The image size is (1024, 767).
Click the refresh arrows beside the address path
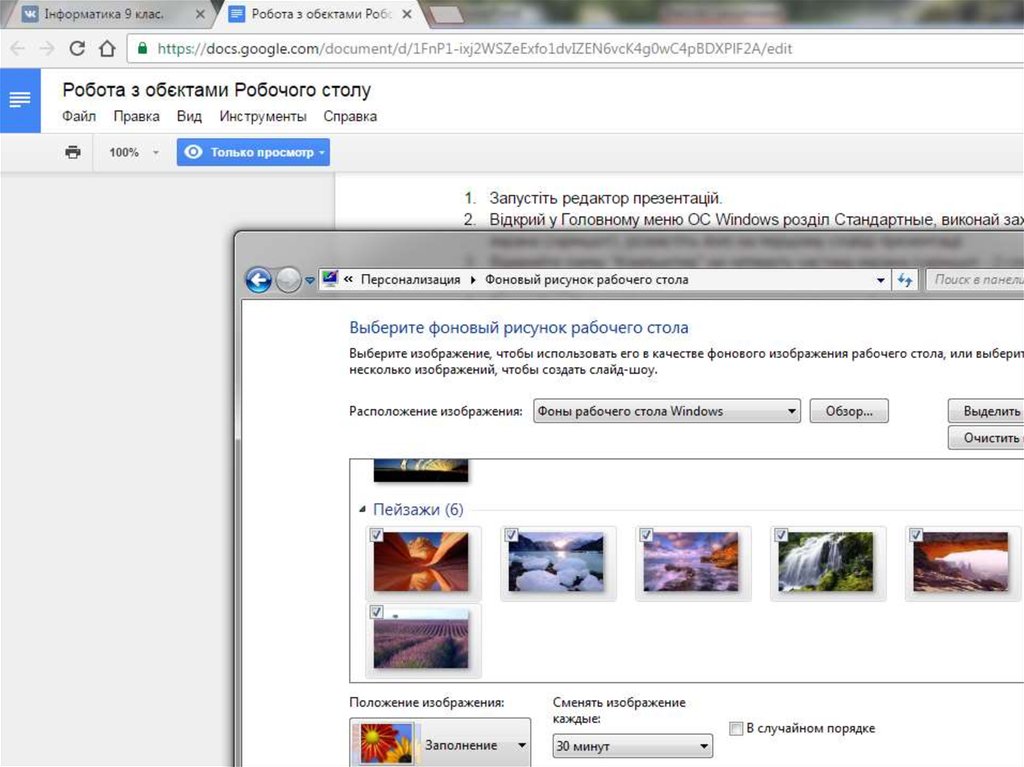906,281
